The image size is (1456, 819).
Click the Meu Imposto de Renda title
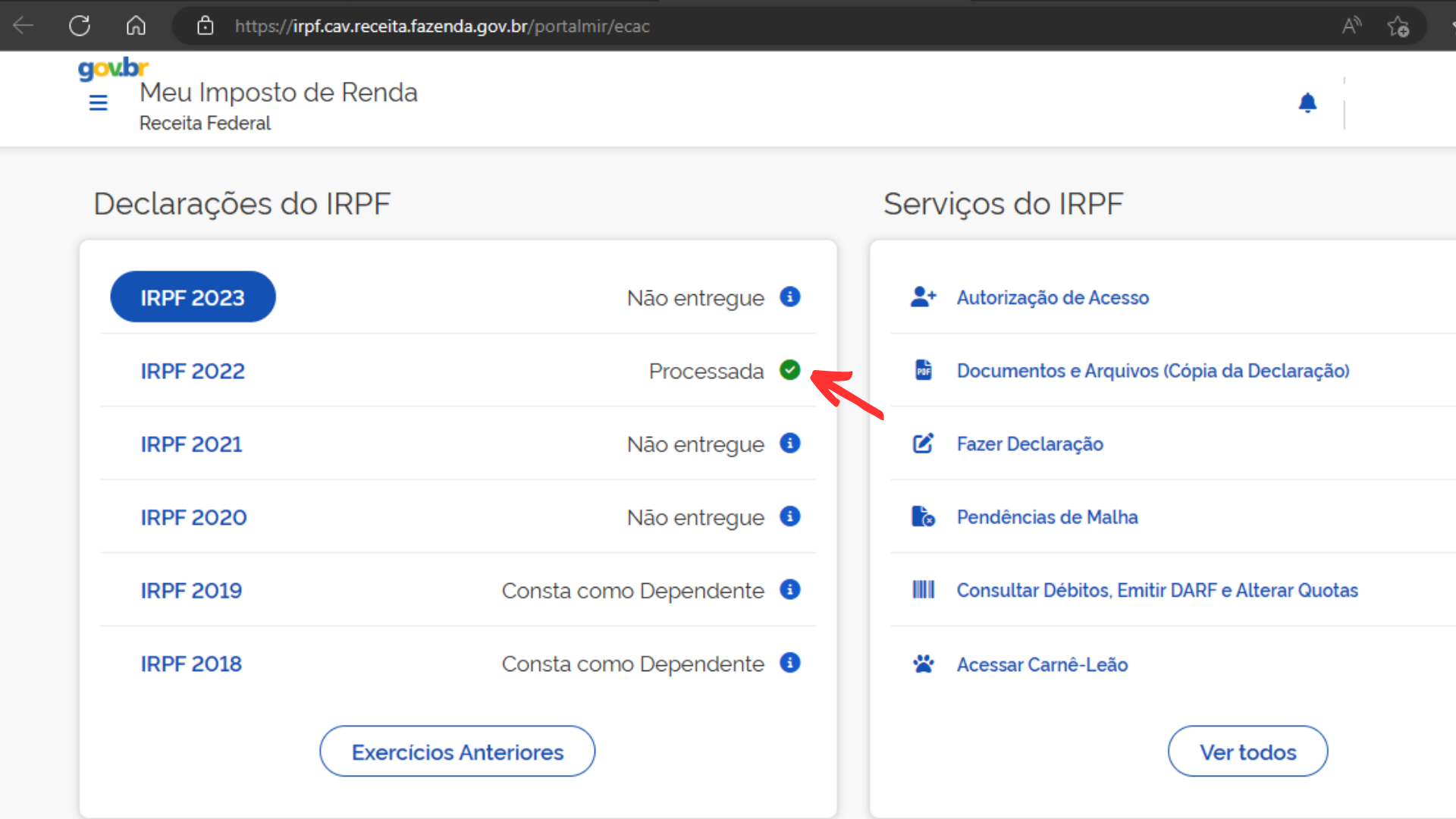pos(278,93)
